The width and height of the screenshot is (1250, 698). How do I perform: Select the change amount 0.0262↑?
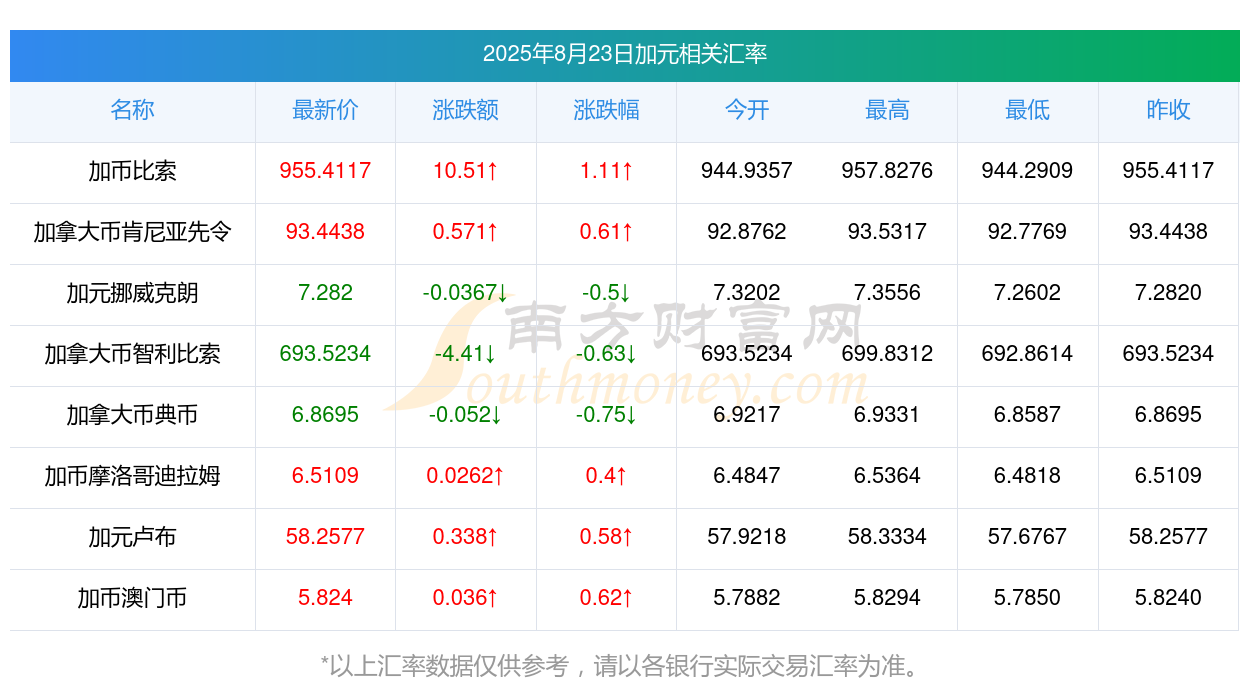click(x=466, y=476)
